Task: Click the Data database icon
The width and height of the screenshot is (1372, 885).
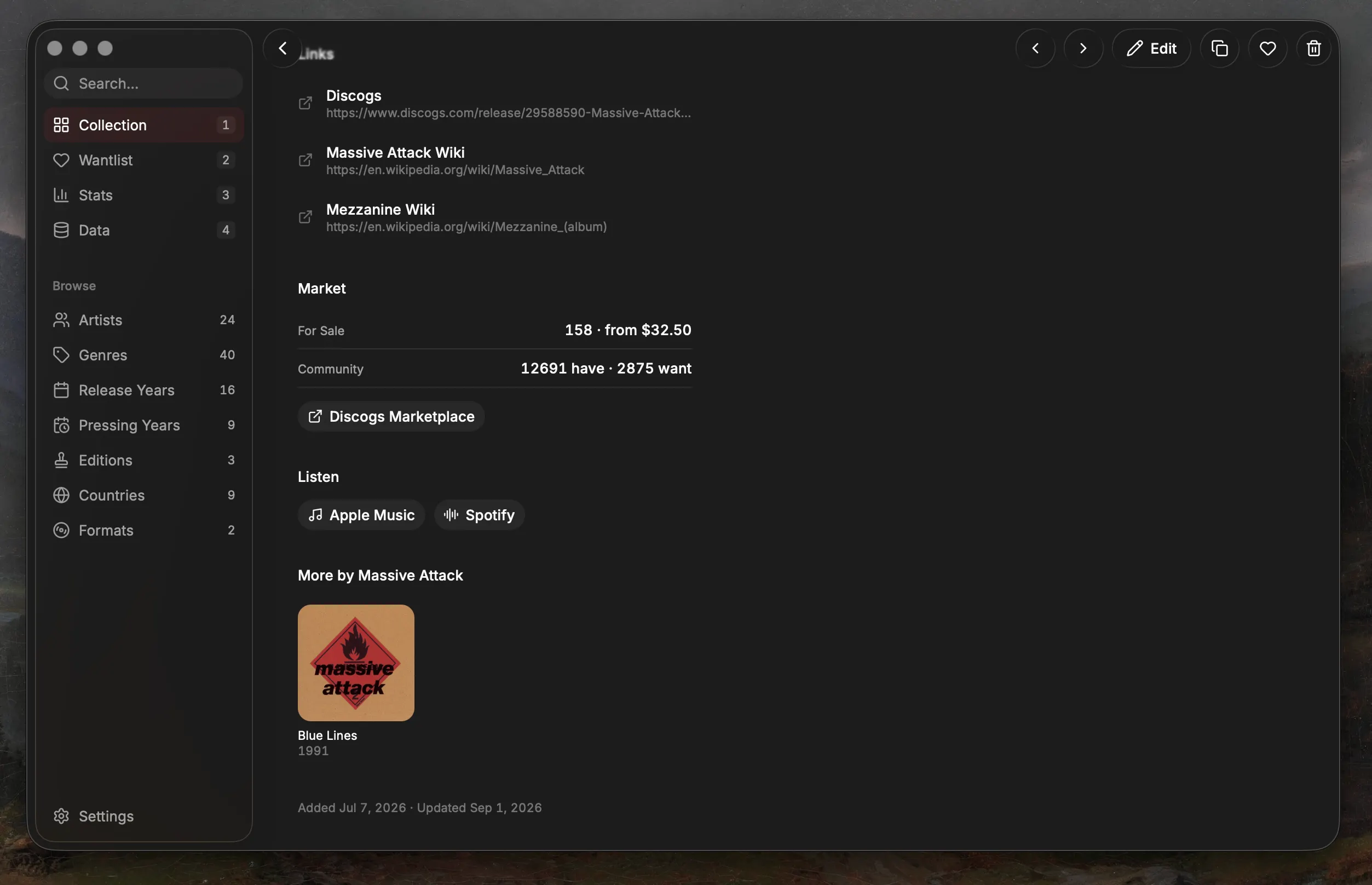Action: (x=61, y=230)
